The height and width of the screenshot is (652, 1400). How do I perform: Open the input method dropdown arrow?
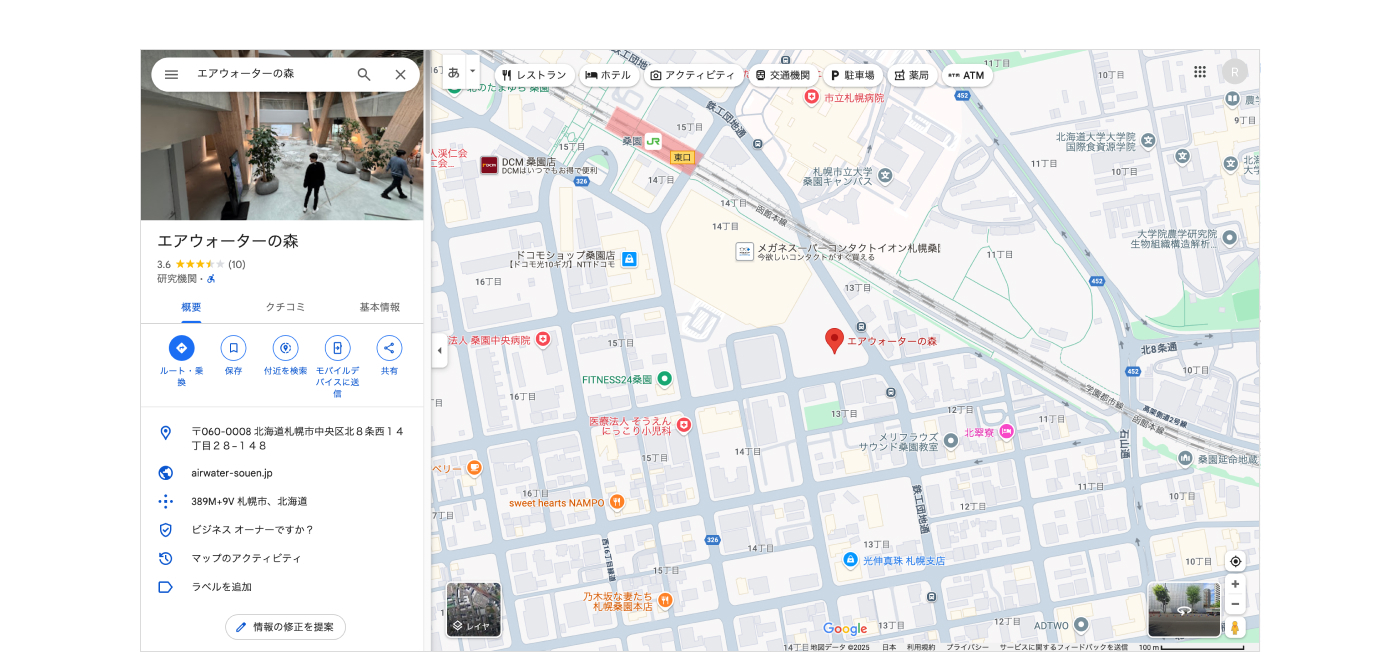pos(473,72)
